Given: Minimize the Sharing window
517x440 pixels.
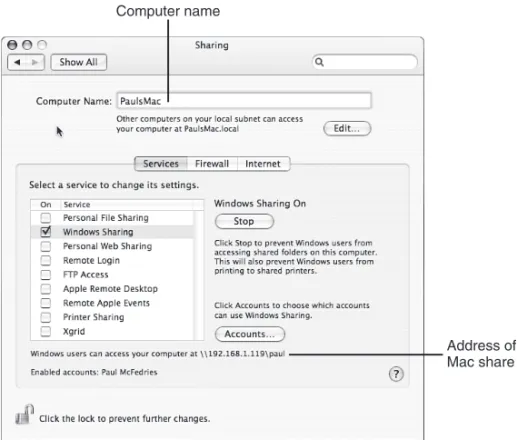Looking at the screenshot, I should pos(27,45).
